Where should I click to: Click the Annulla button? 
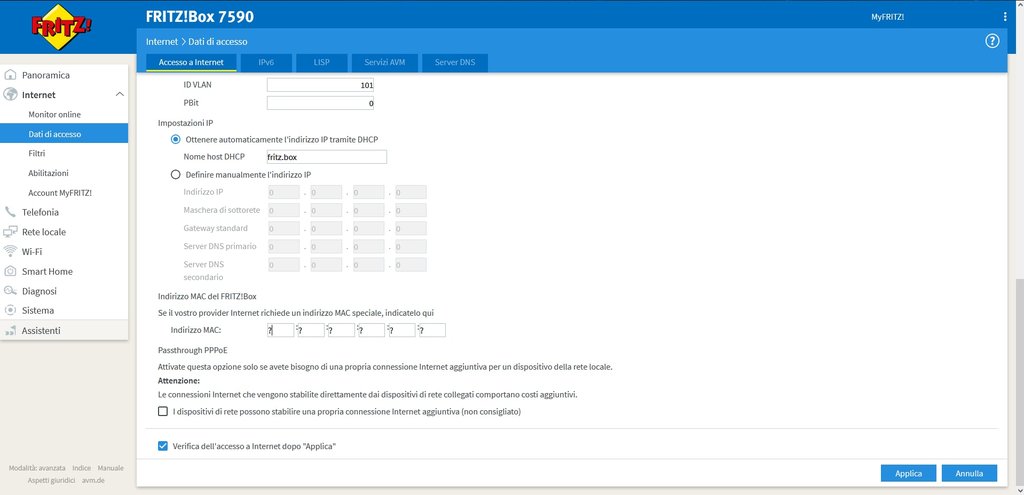969,473
